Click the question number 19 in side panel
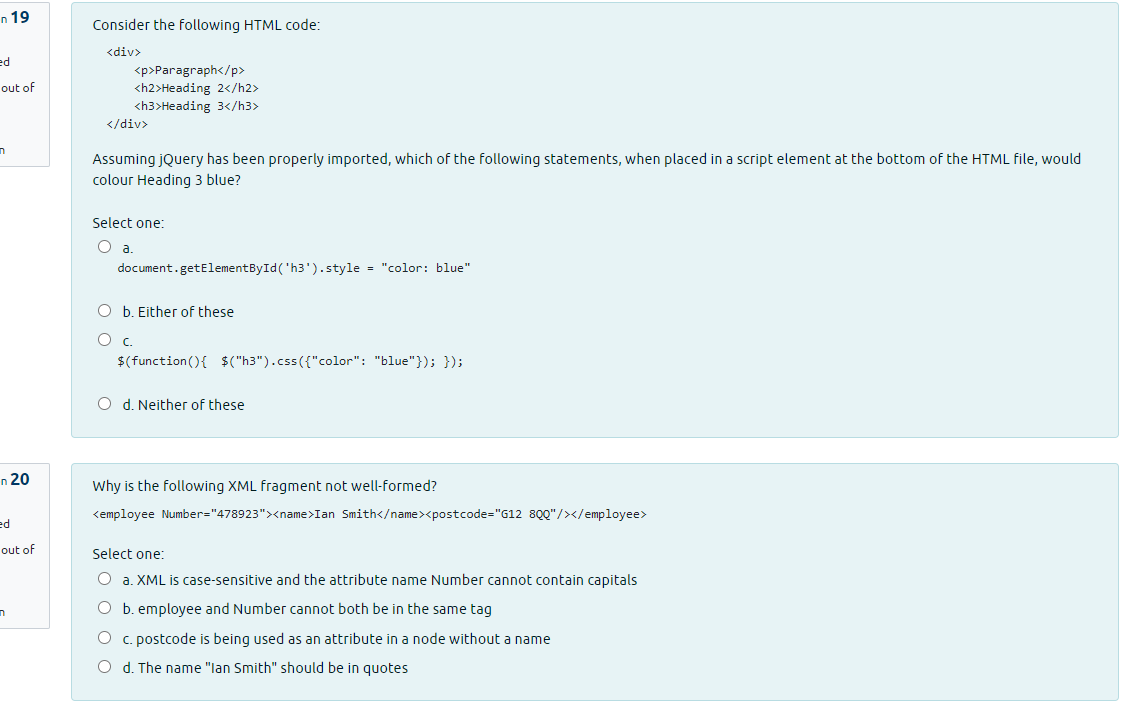This screenshot has height=710, width=1128. [19, 17]
